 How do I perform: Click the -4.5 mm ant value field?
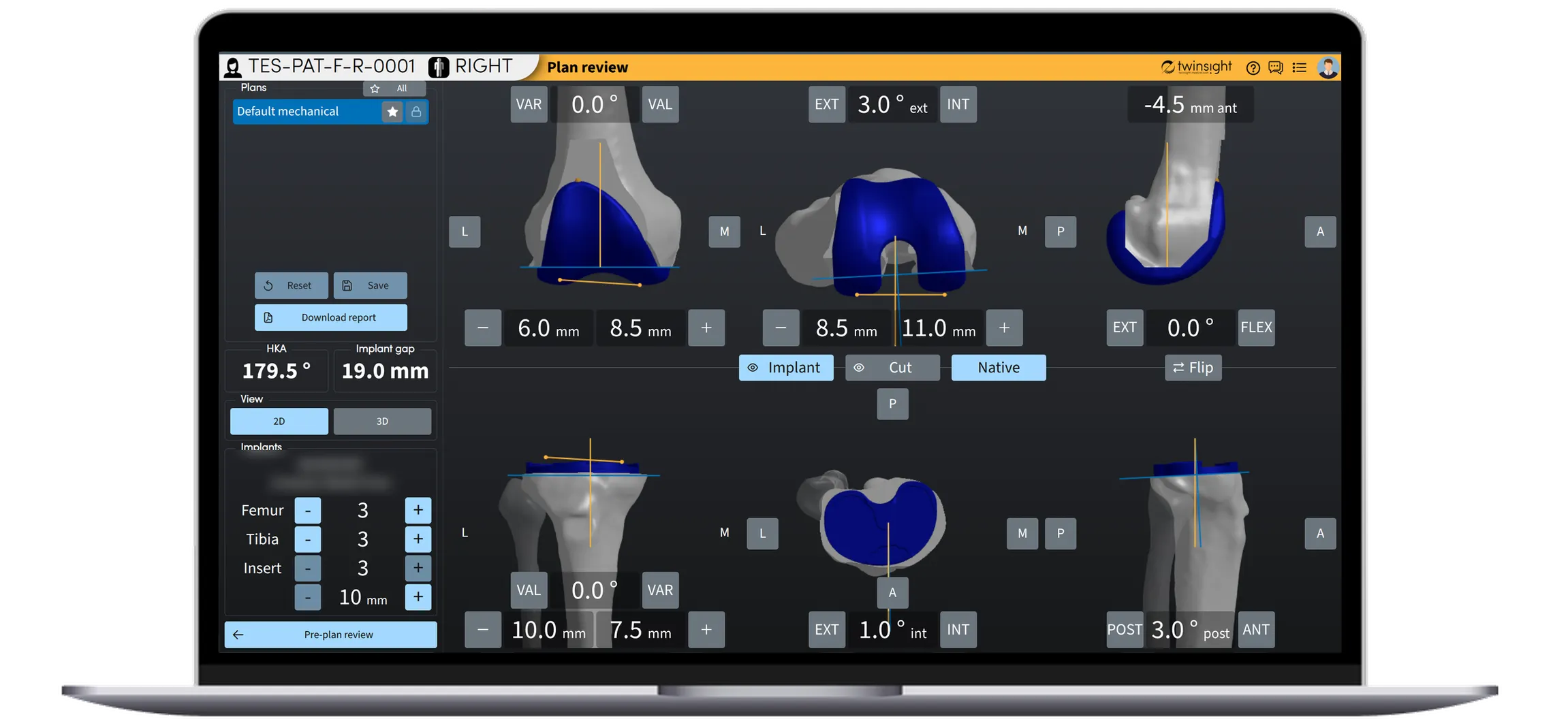pos(1191,105)
